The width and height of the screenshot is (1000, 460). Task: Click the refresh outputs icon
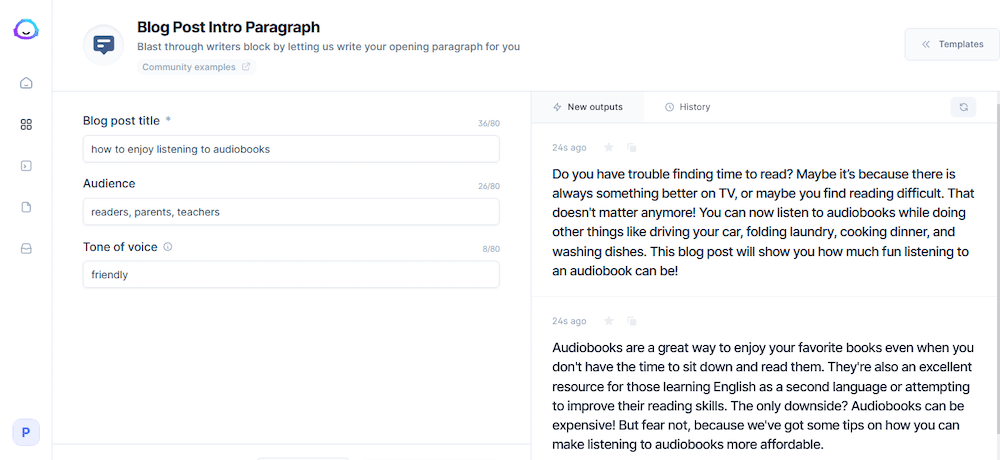point(963,107)
